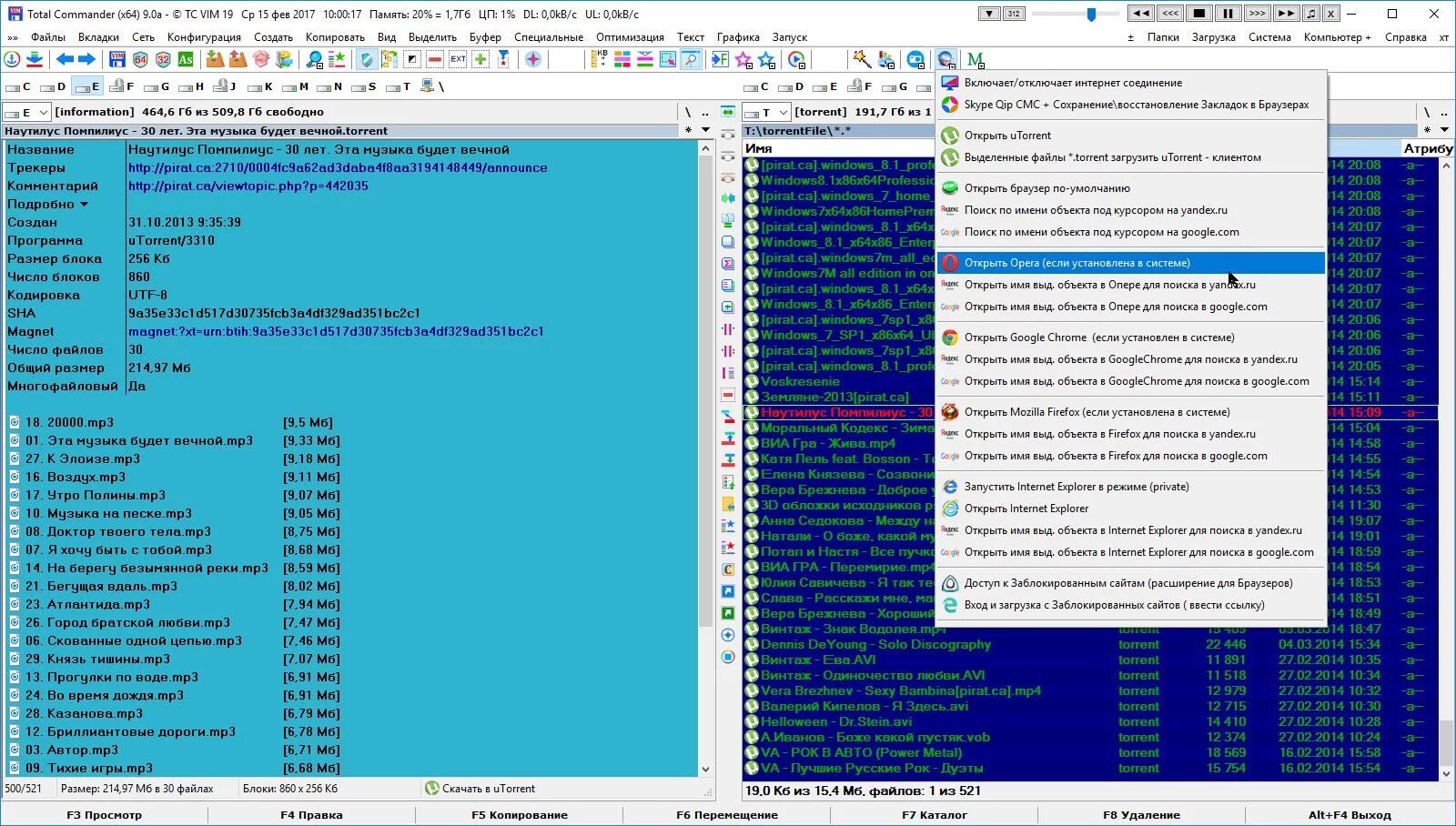Screen dimensions: 1456x826
Task: Toggle the blue shield toolbar button
Action: [x=367, y=60]
